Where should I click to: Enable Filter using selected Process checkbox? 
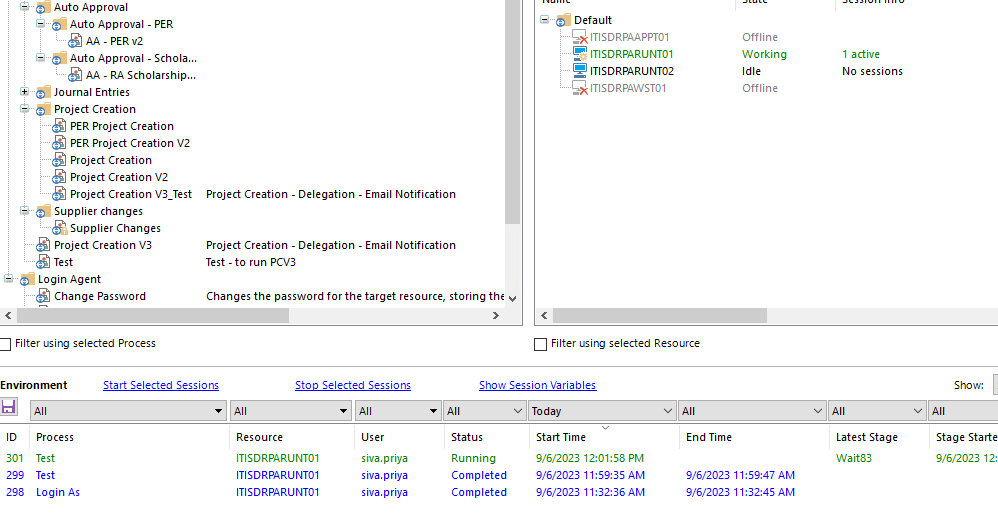click(6, 344)
